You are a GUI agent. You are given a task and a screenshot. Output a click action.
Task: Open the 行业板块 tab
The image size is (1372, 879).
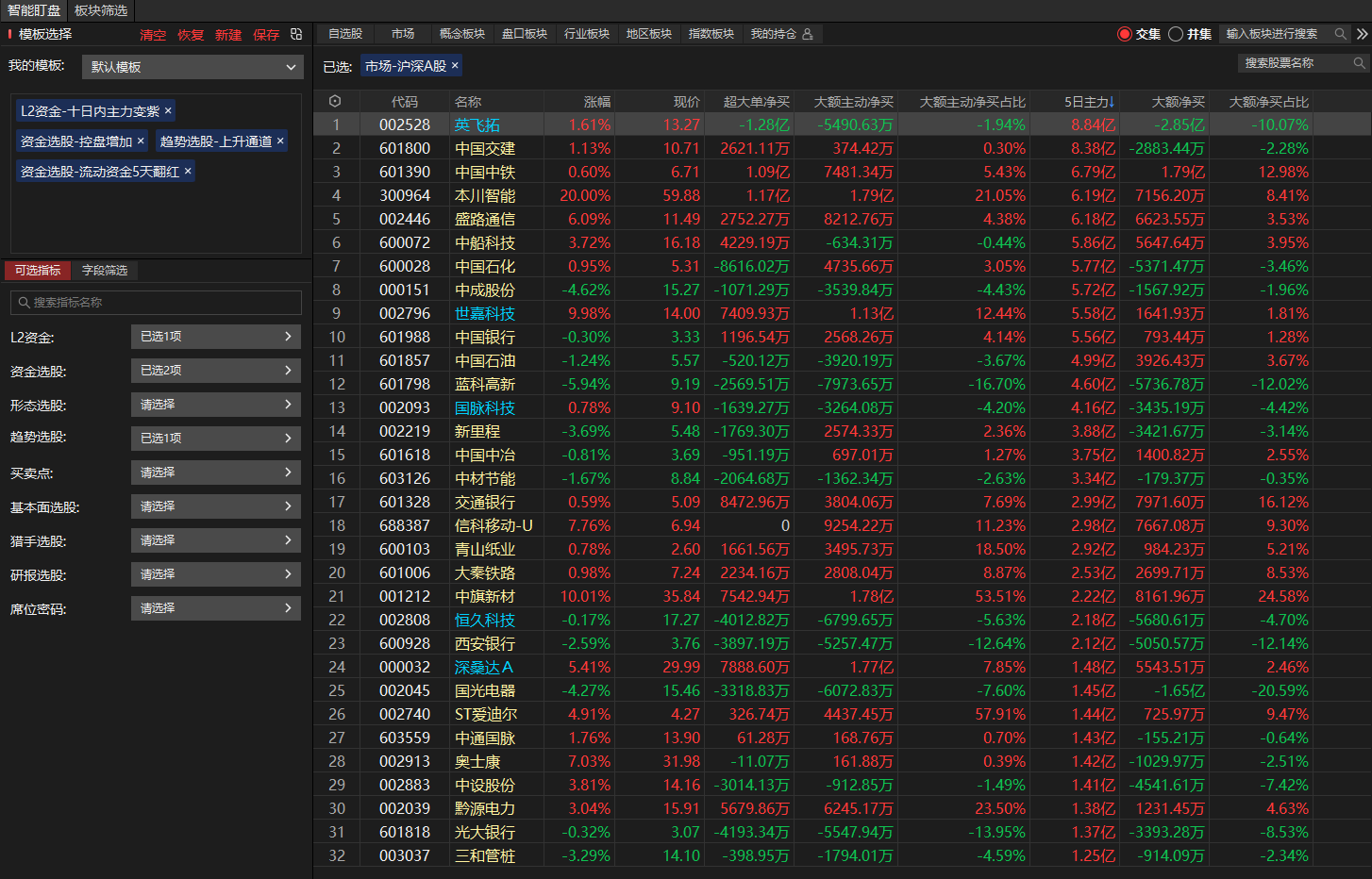pyautogui.click(x=587, y=34)
